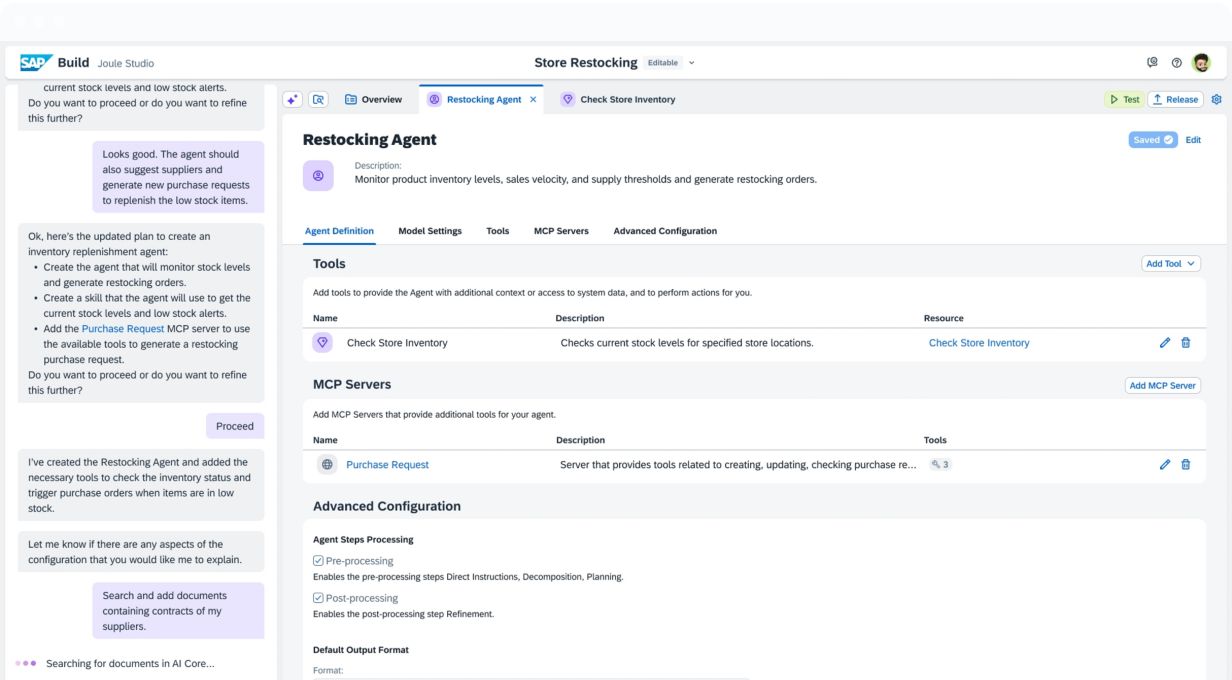The image size is (1232, 680).
Task: Go to the Overview tab
Action: (x=373, y=100)
